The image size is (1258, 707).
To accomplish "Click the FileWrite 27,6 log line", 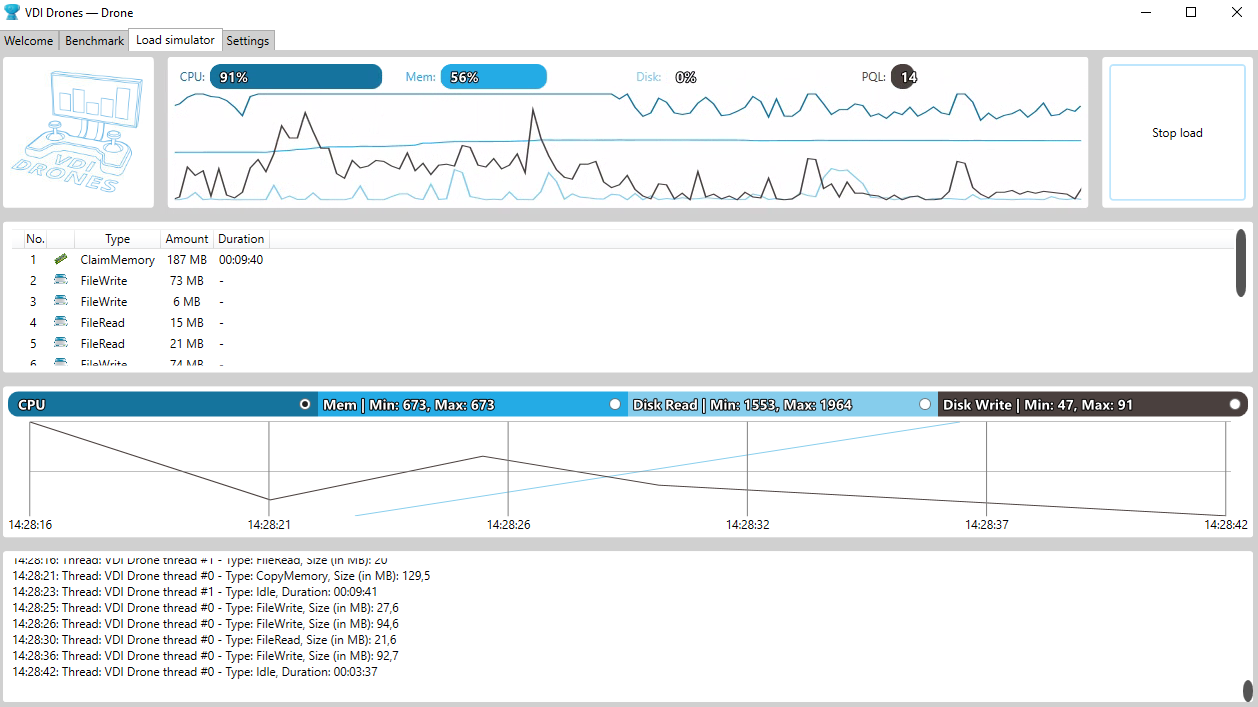I will pyautogui.click(x=206, y=608).
